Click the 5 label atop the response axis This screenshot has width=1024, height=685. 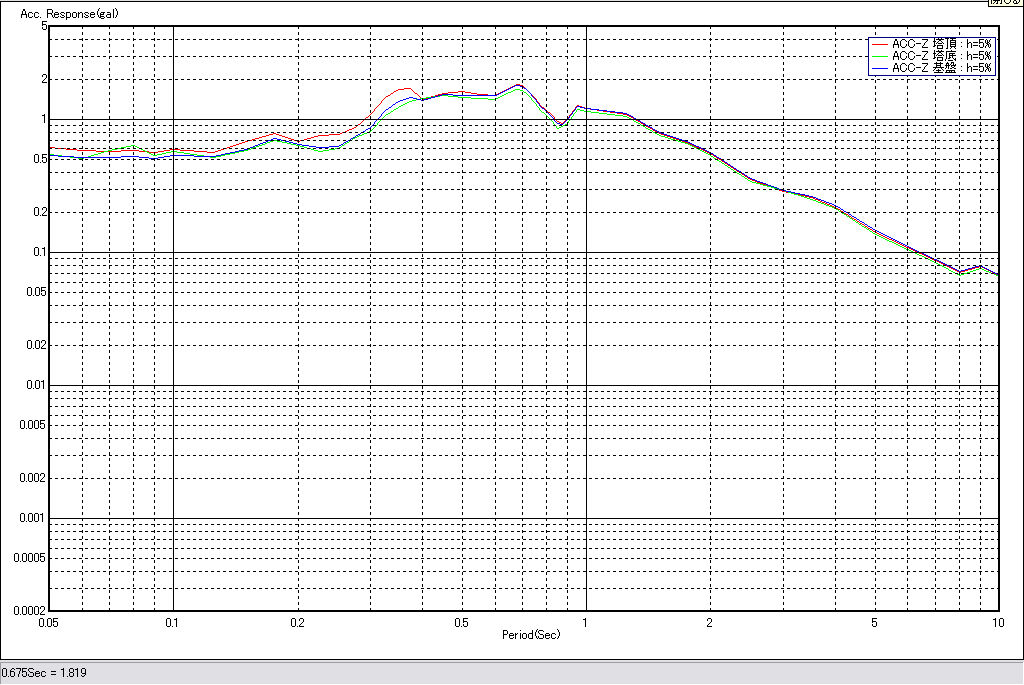coord(44,26)
